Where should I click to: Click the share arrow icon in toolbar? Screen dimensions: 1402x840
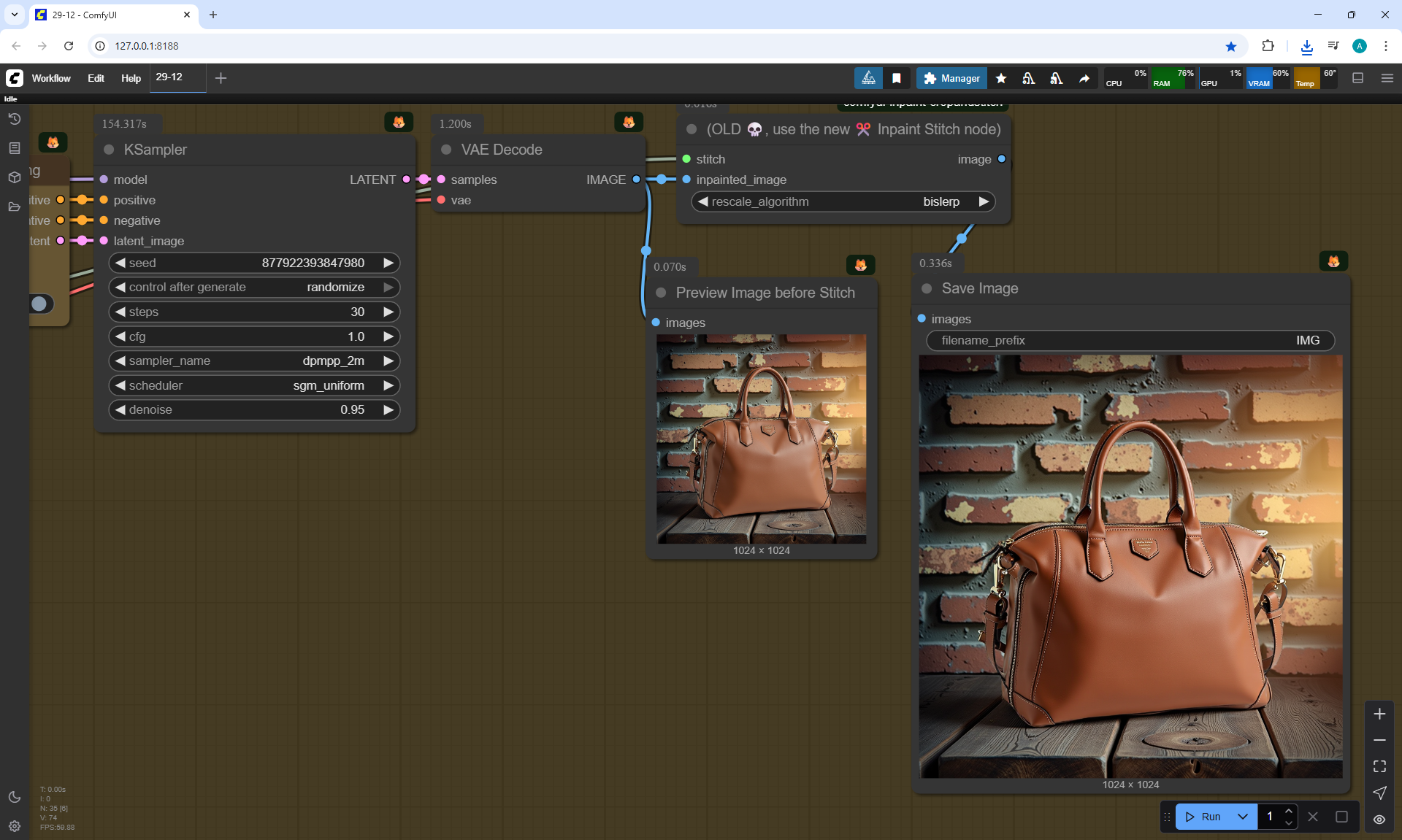[1084, 78]
